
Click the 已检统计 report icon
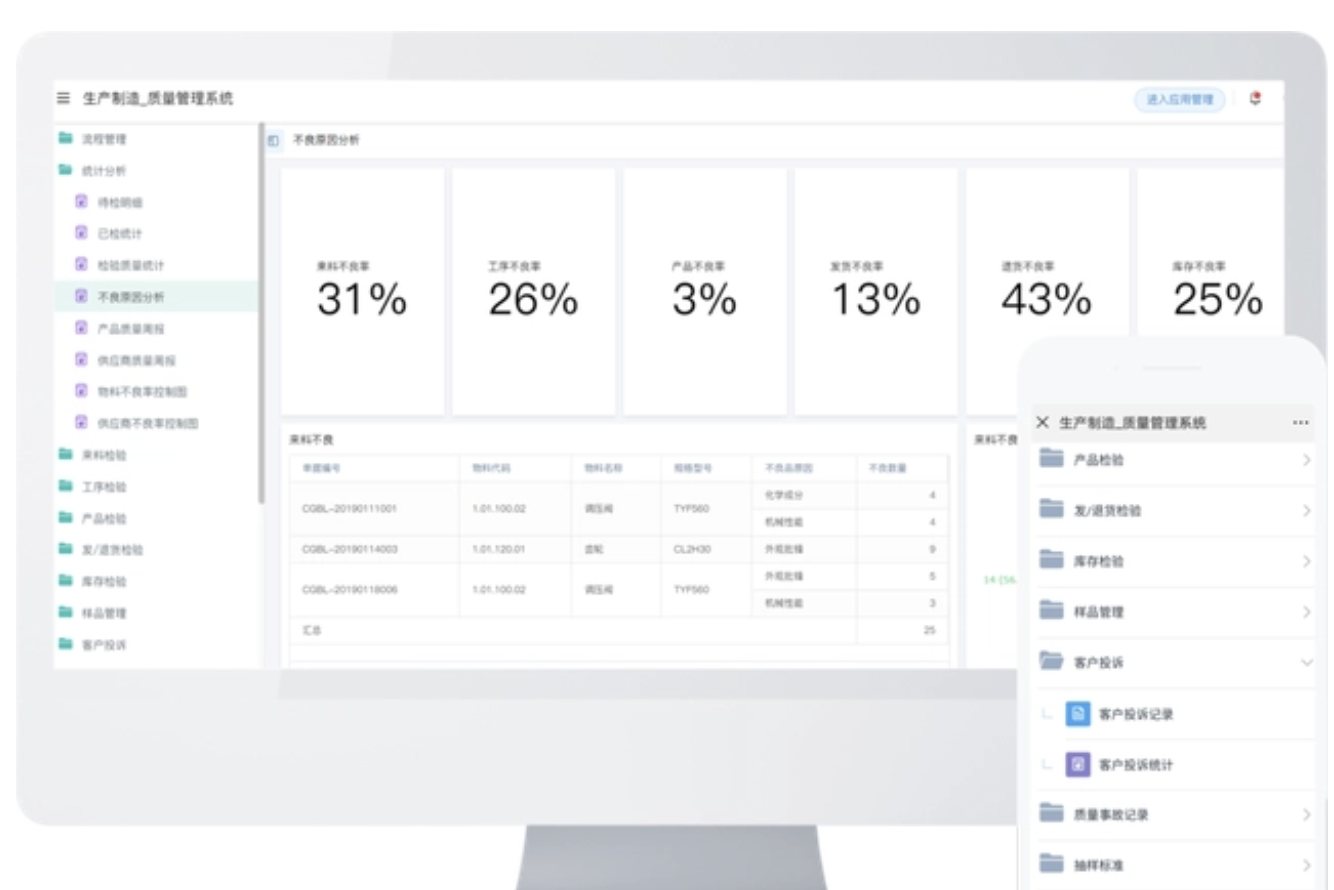tap(82, 233)
